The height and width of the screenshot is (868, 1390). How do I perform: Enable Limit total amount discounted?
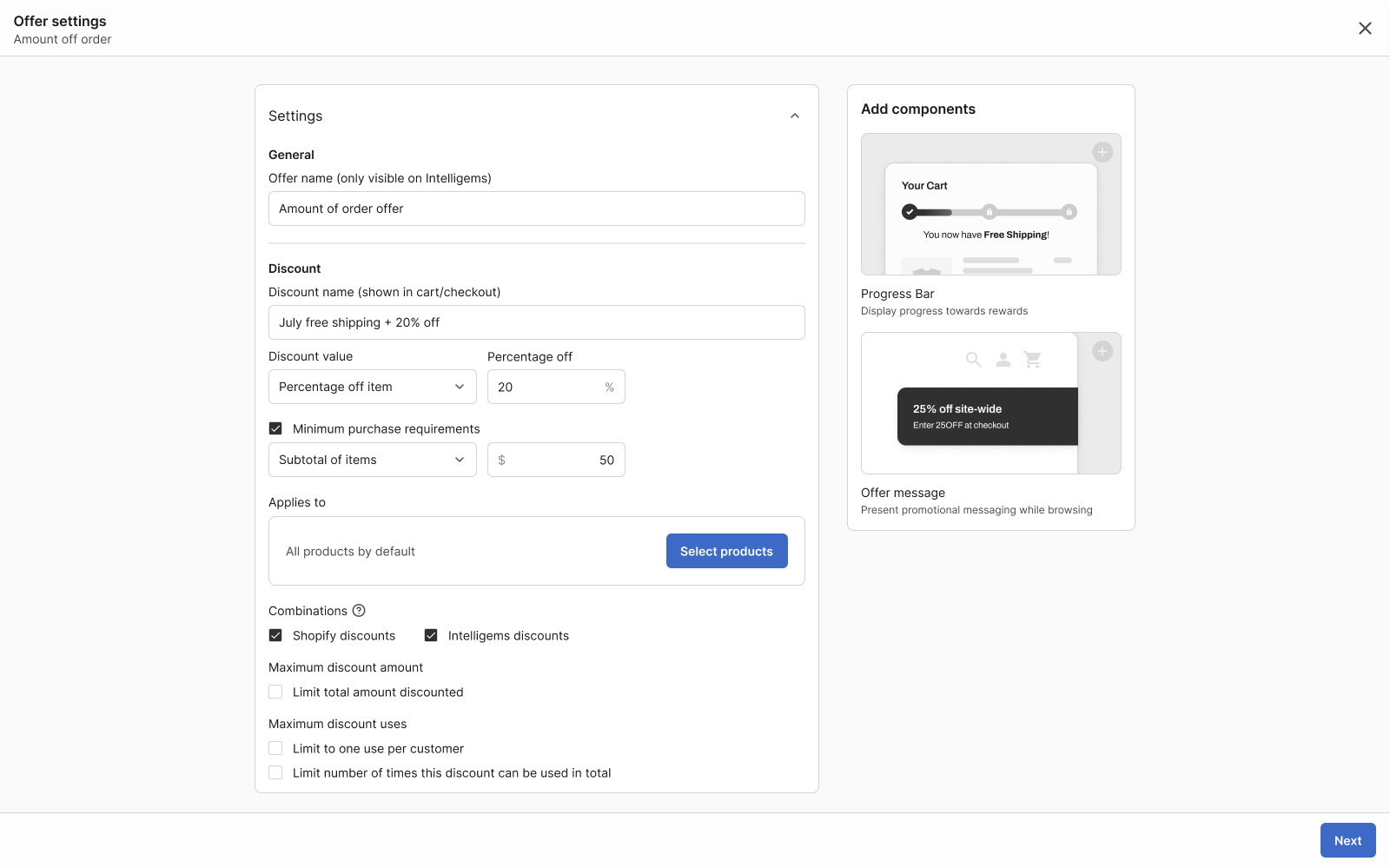tap(275, 692)
